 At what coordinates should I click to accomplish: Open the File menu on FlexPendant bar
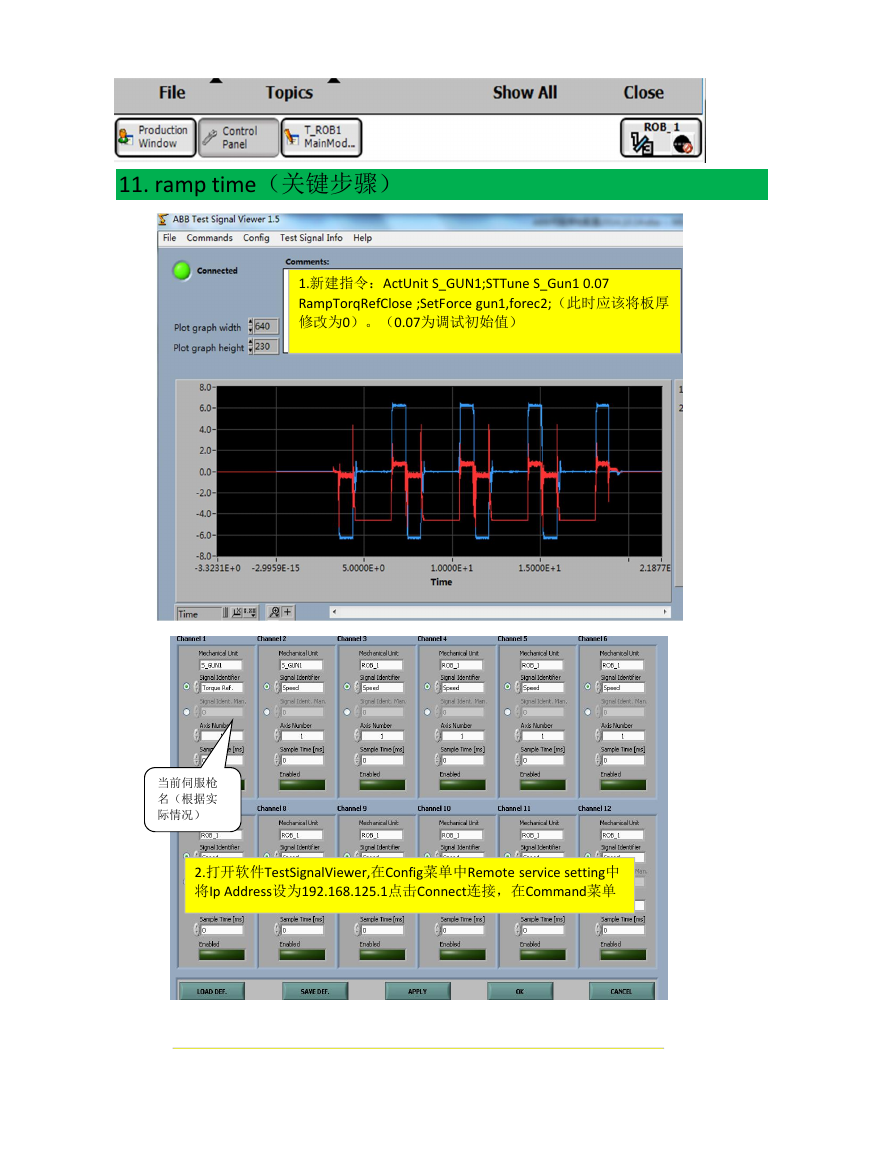pyautogui.click(x=172, y=93)
